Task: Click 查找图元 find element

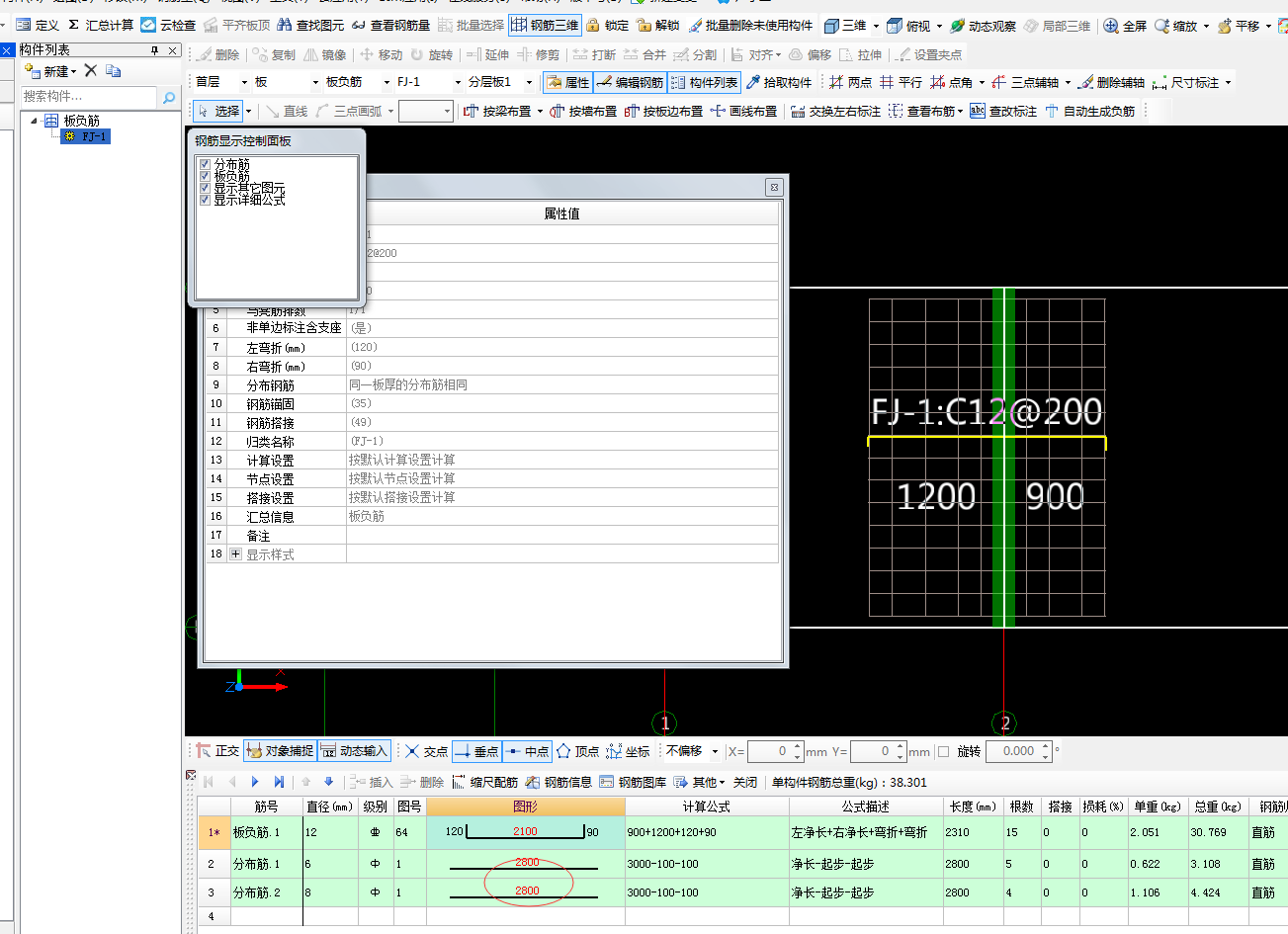Action: click(x=311, y=26)
